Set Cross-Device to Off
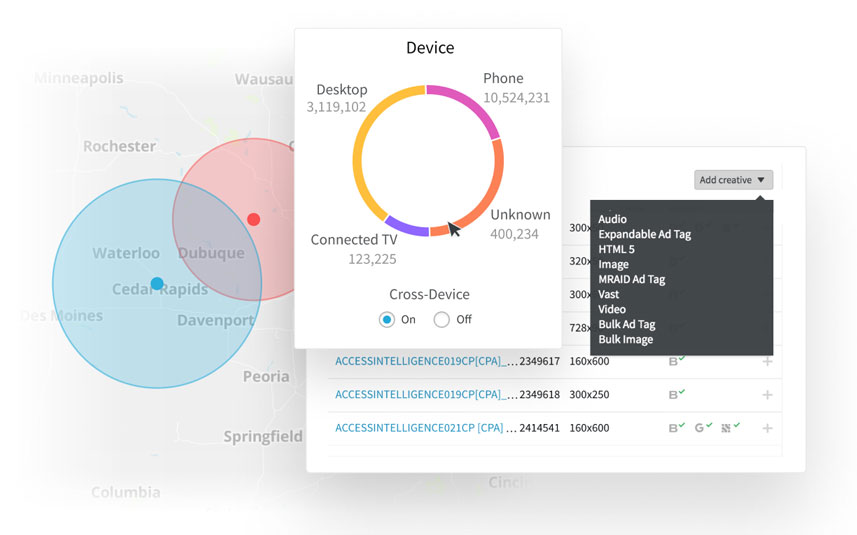This screenshot has height=535, width=857. pos(442,320)
